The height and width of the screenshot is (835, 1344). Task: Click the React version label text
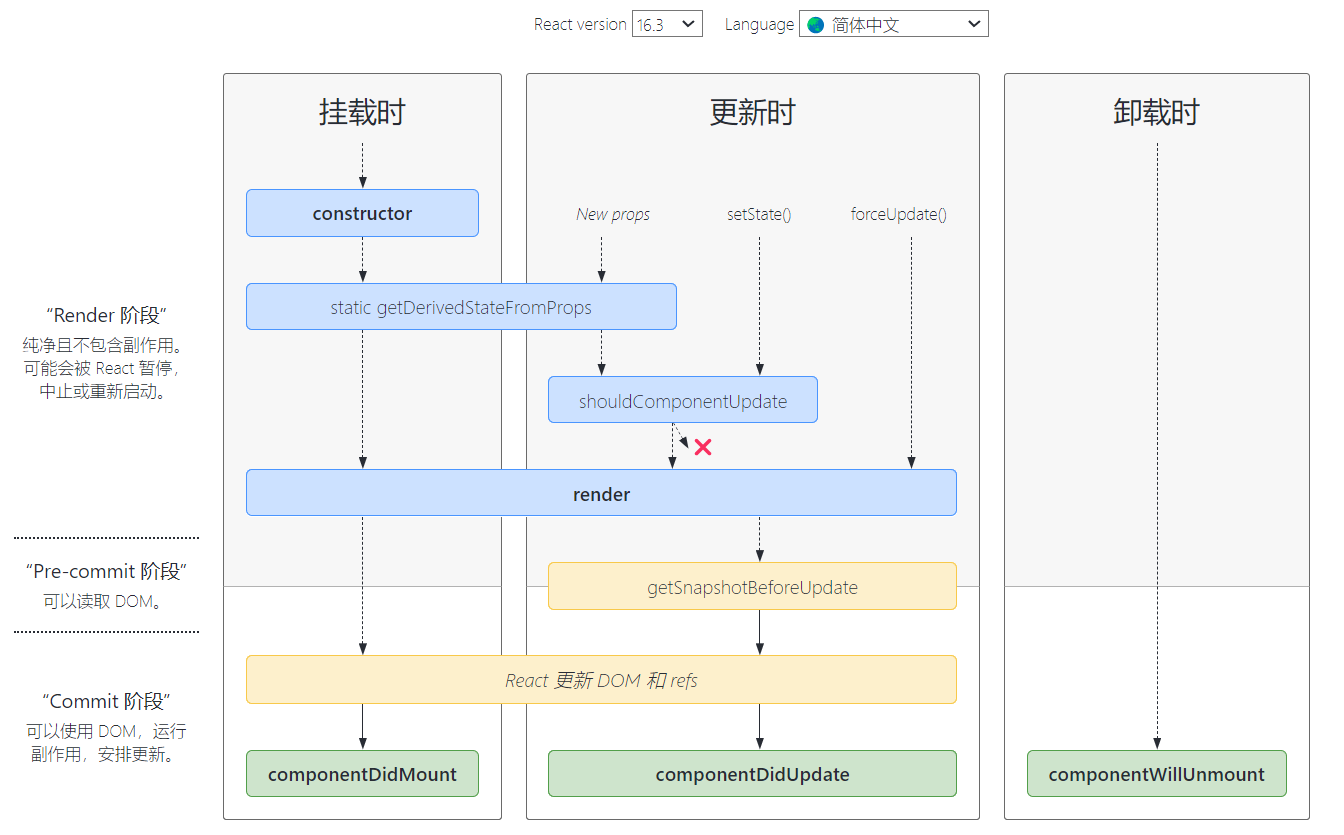coord(580,24)
